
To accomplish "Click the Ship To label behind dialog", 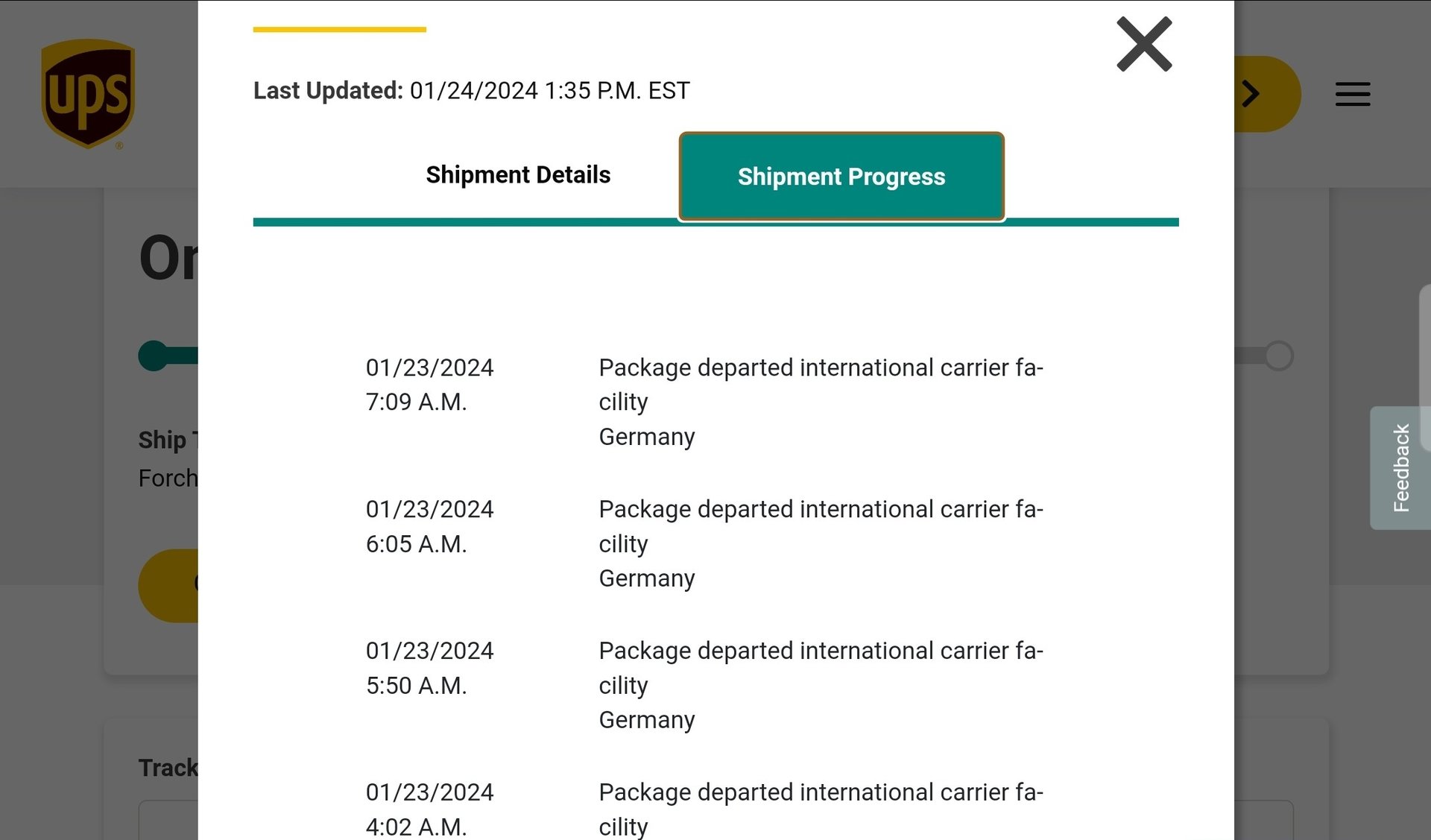I will [168, 440].
